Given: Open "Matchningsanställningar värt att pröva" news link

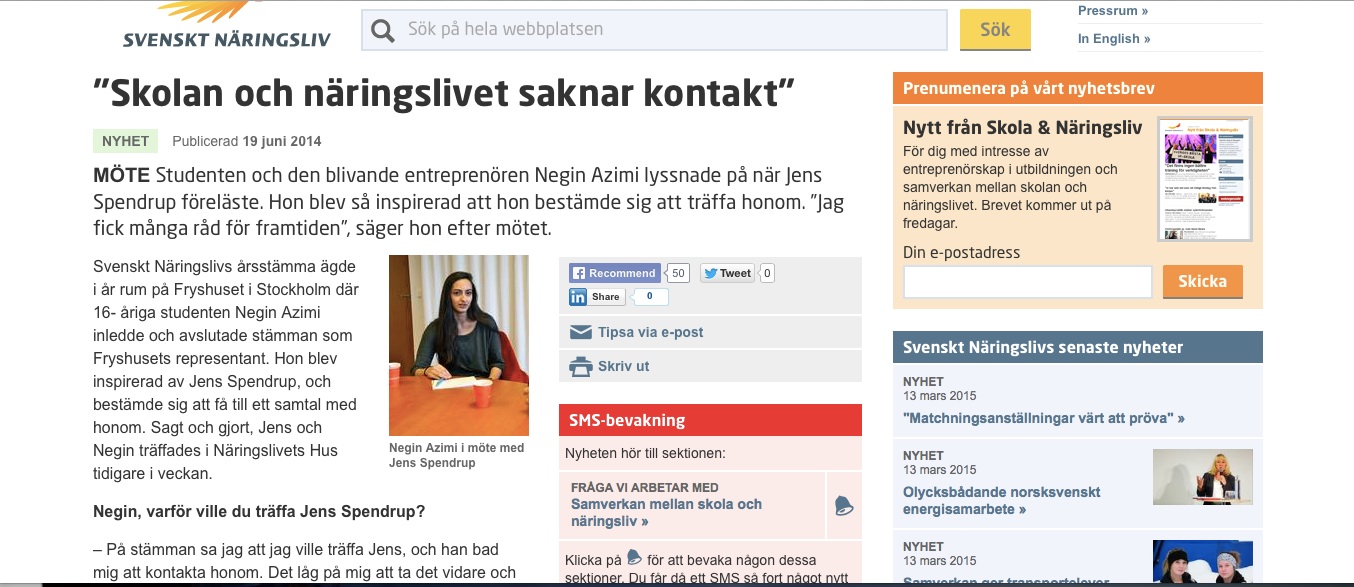Looking at the screenshot, I should [x=1043, y=419].
